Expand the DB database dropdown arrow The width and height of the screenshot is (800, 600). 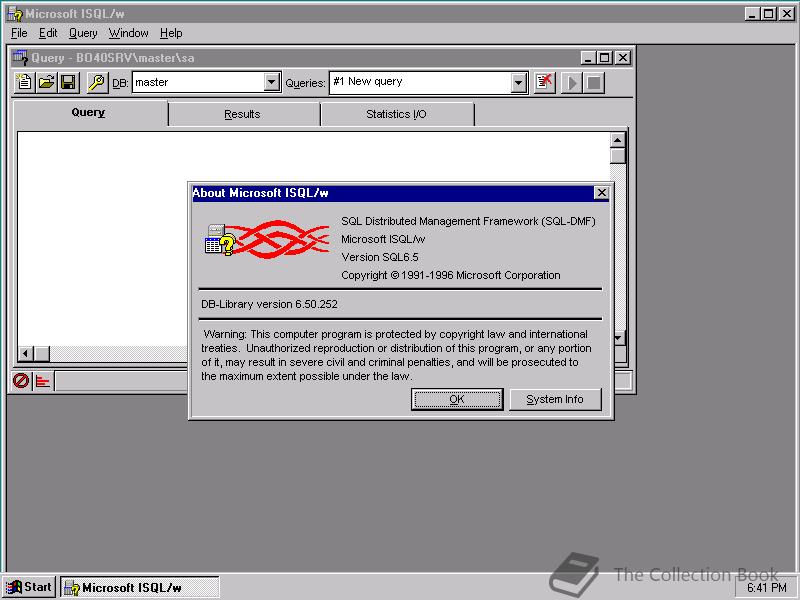tap(272, 82)
